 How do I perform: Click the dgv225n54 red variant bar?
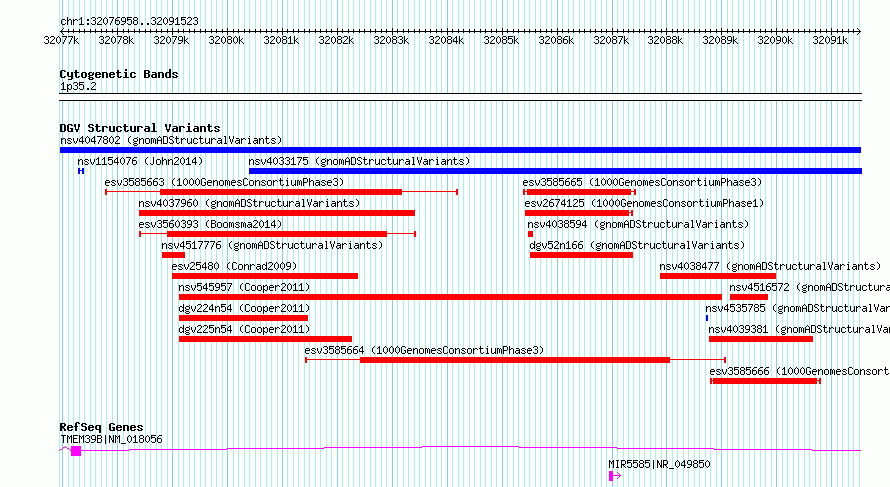(x=265, y=339)
